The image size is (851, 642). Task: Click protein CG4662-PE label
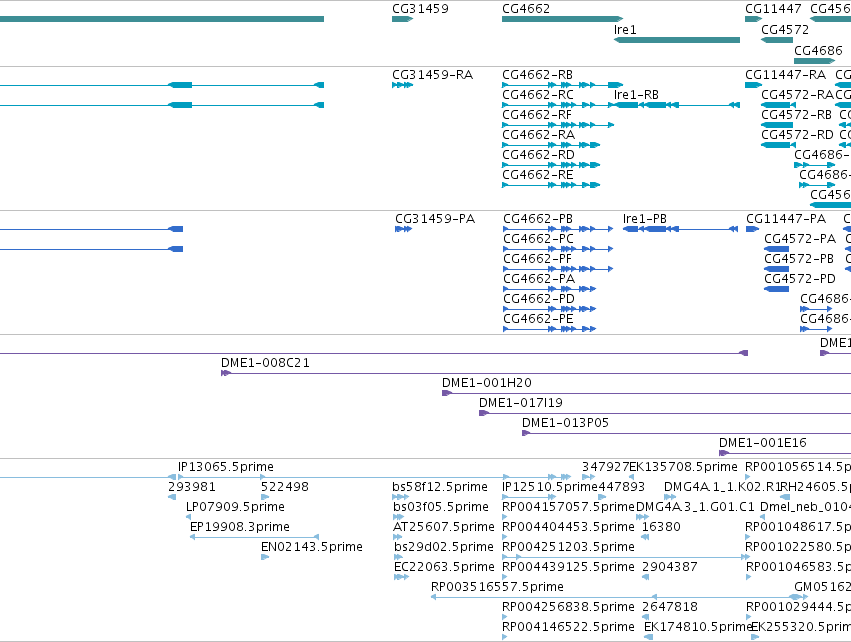point(538,319)
